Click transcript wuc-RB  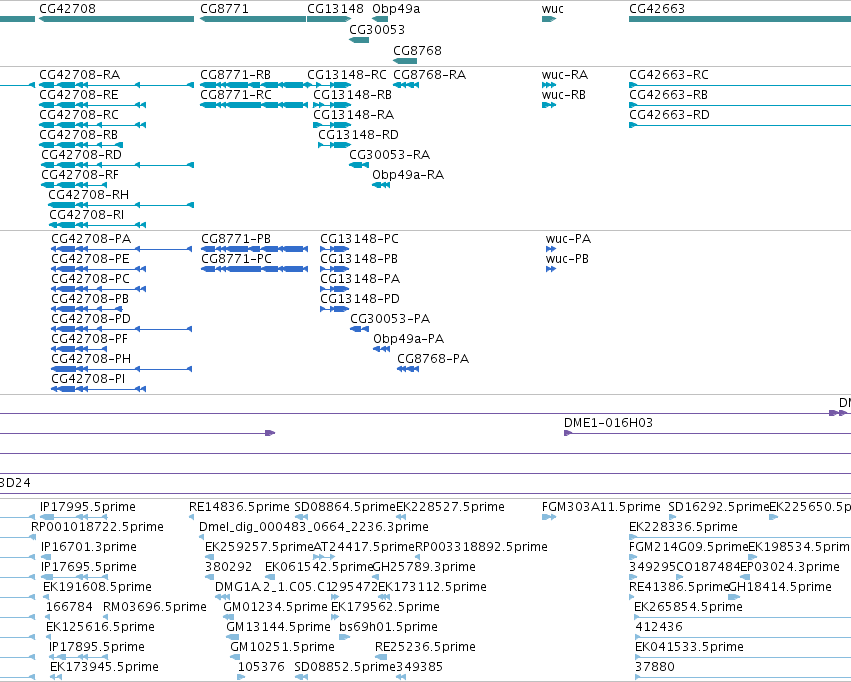tap(563, 95)
